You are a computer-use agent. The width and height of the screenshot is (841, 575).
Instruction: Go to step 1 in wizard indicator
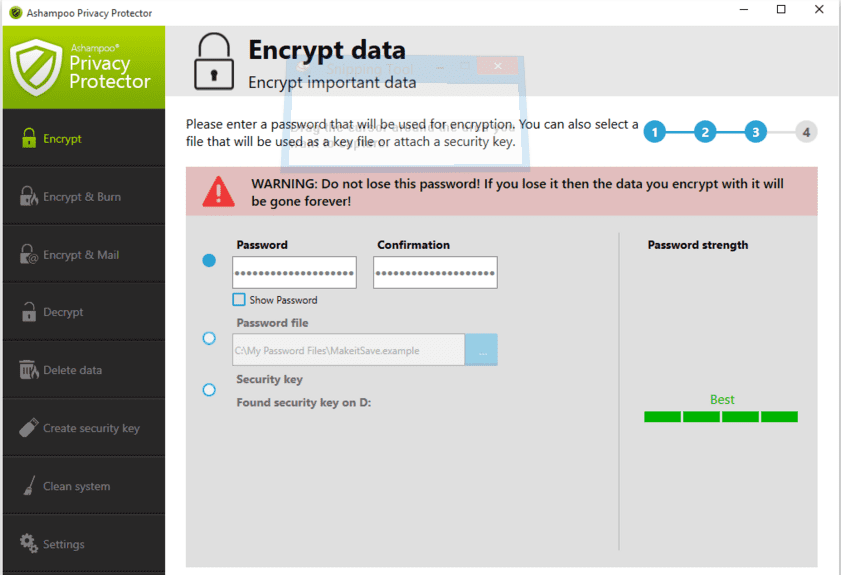[x=655, y=132]
